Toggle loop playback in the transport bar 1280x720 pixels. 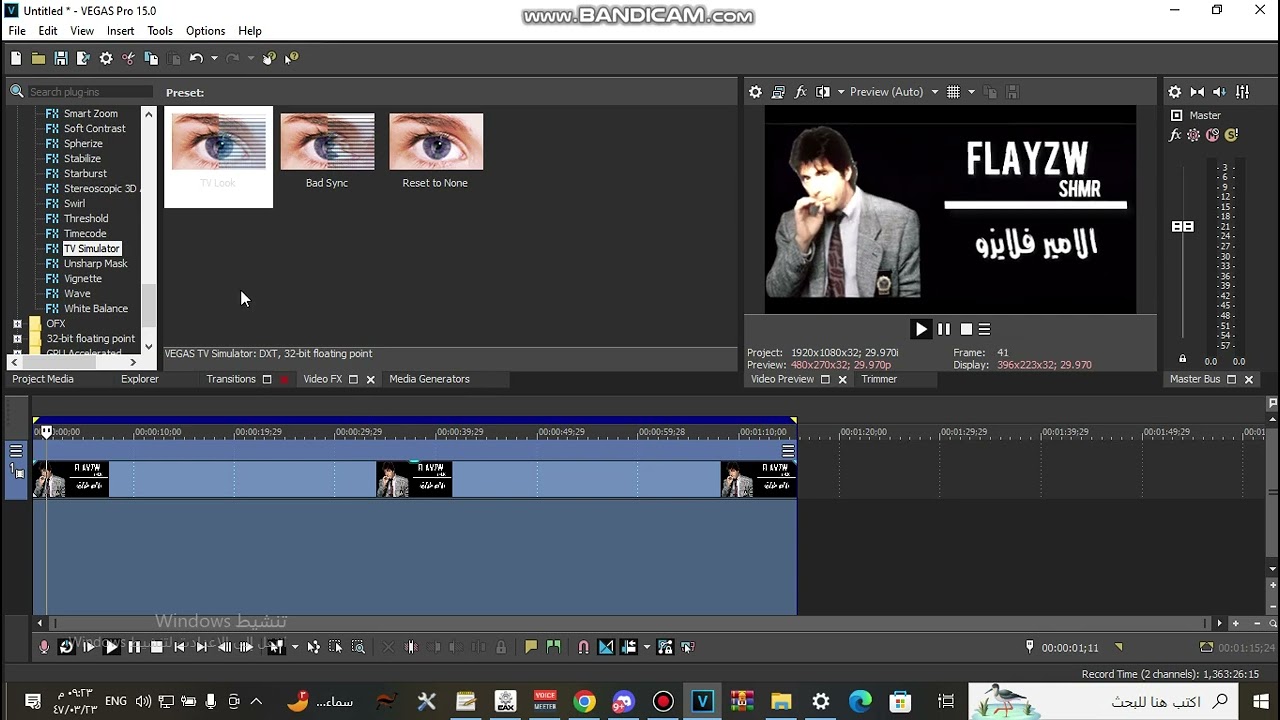(x=66, y=647)
